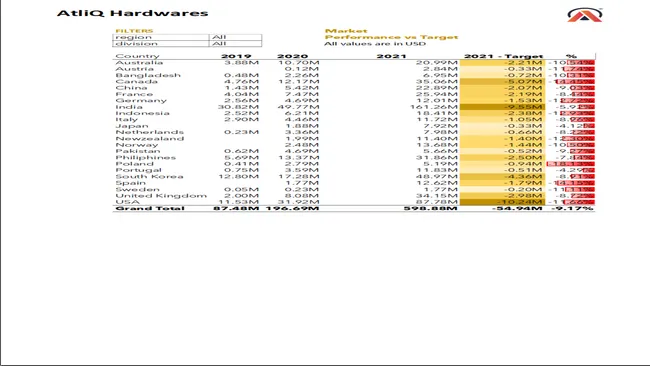Select the 2019 column header
Screen dimensions: 650x366
click(x=236, y=56)
